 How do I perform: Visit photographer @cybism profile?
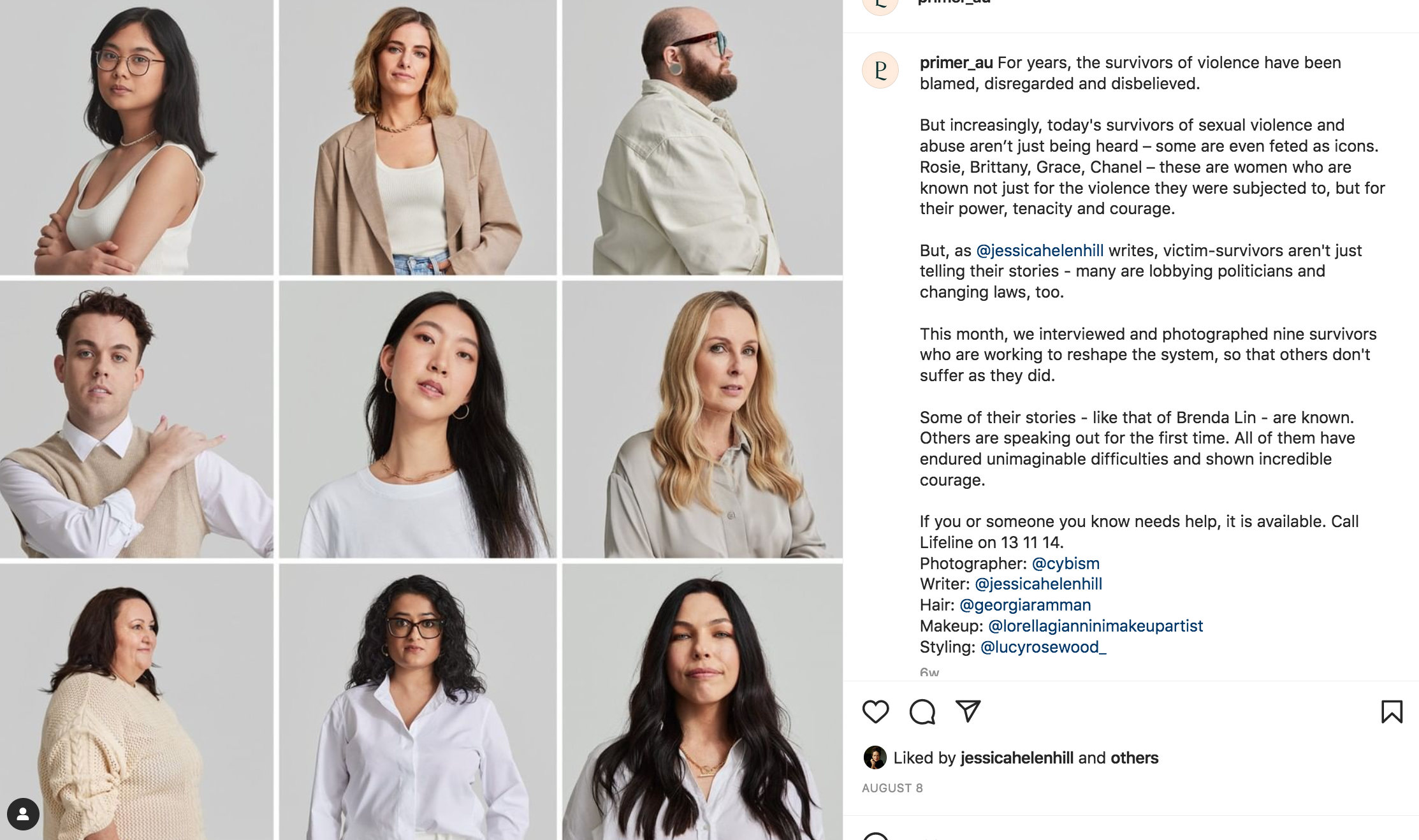tap(1065, 563)
